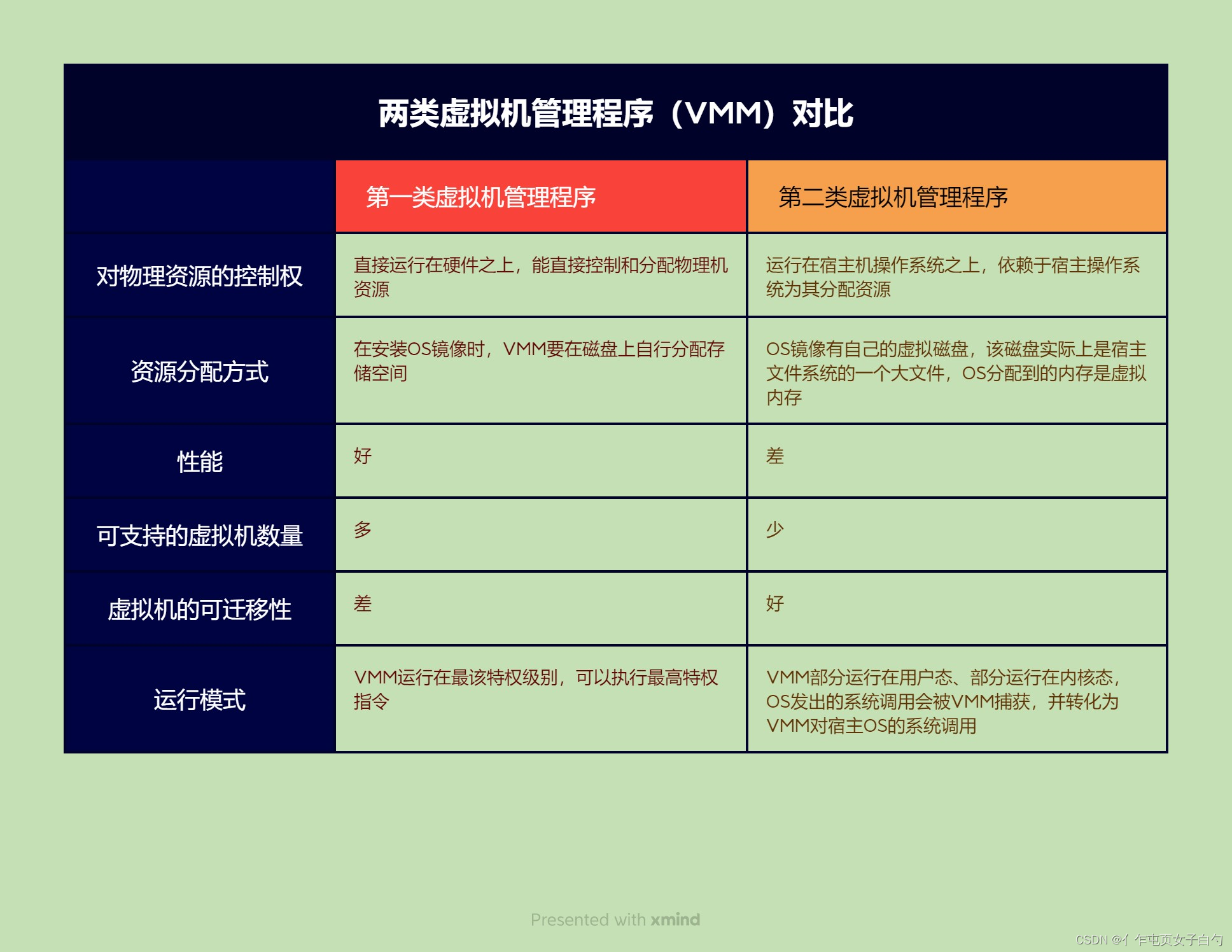The image size is (1232, 952).
Task: Click the cell starting 'VMM运行在最该特权级别'
Action: [535, 689]
